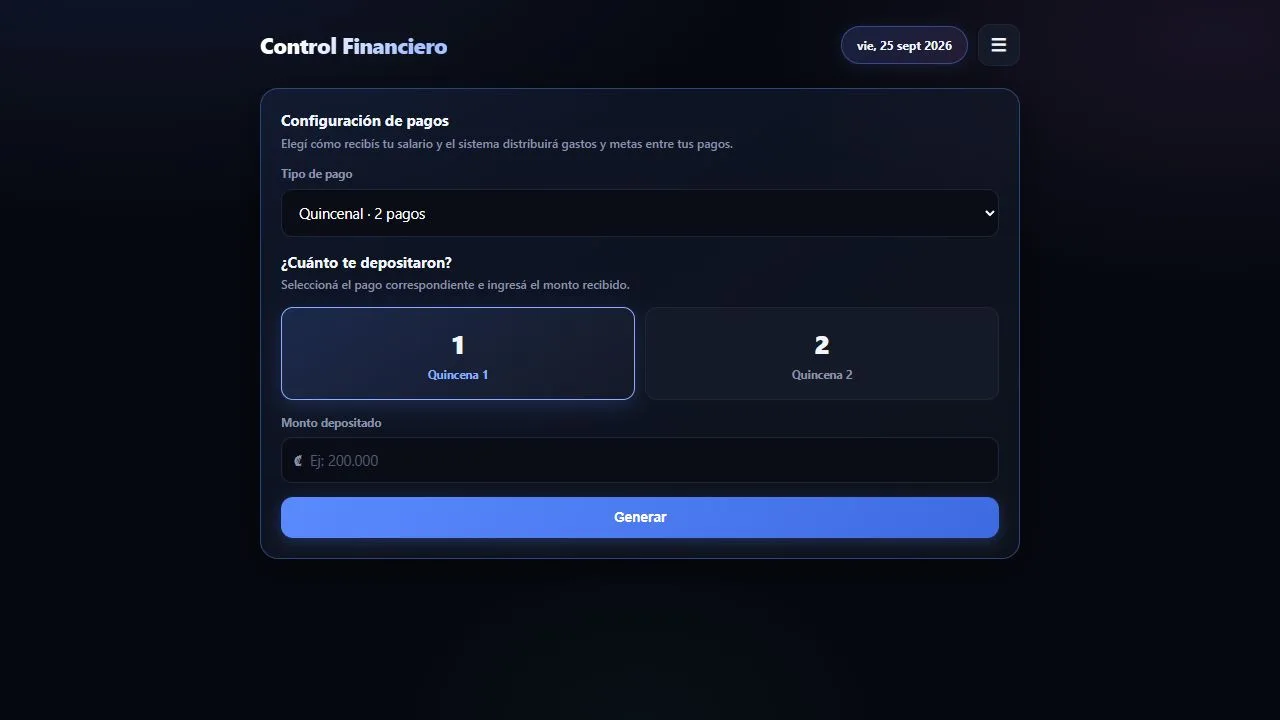Click the Generar button
The width and height of the screenshot is (1280, 720).
click(x=640, y=517)
